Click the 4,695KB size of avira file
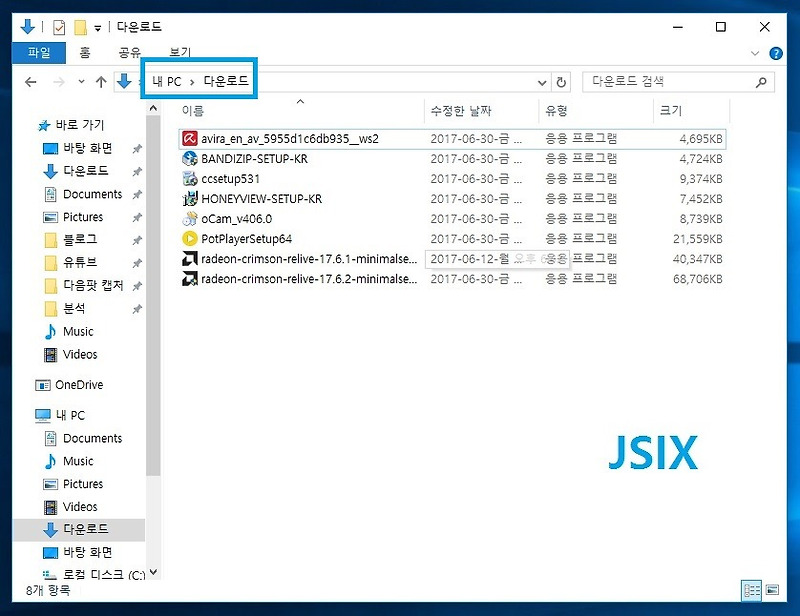The image size is (800, 616). coord(701,139)
